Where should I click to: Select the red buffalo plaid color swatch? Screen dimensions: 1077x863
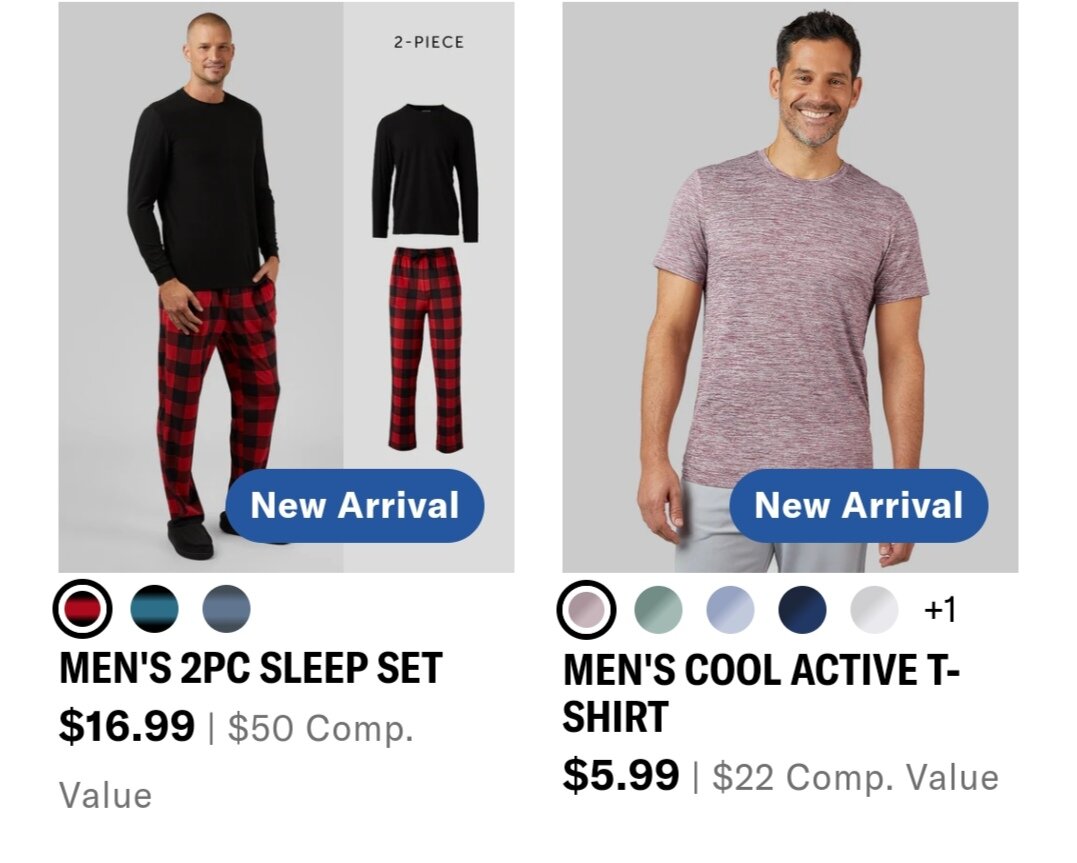click(82, 609)
